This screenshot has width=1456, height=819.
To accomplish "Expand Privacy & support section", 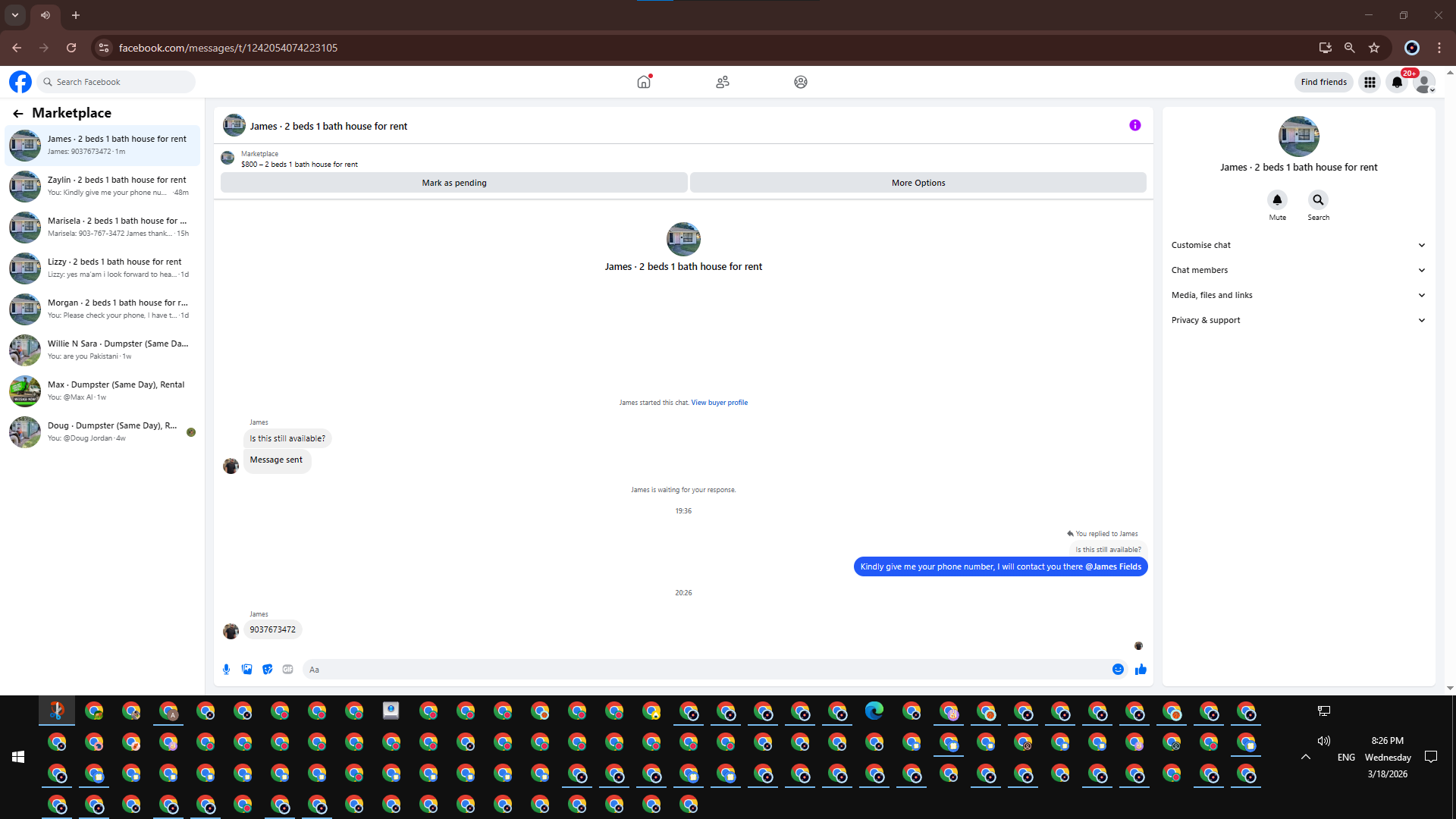I will coord(1298,320).
